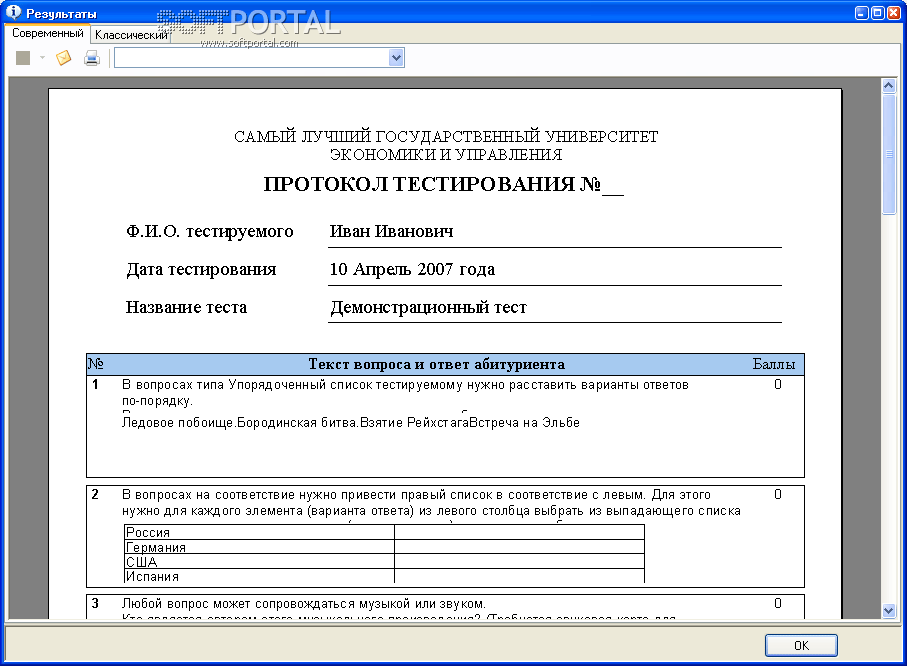Click the vertical scrollbar thumb
The width and height of the screenshot is (907, 666).
(x=889, y=154)
